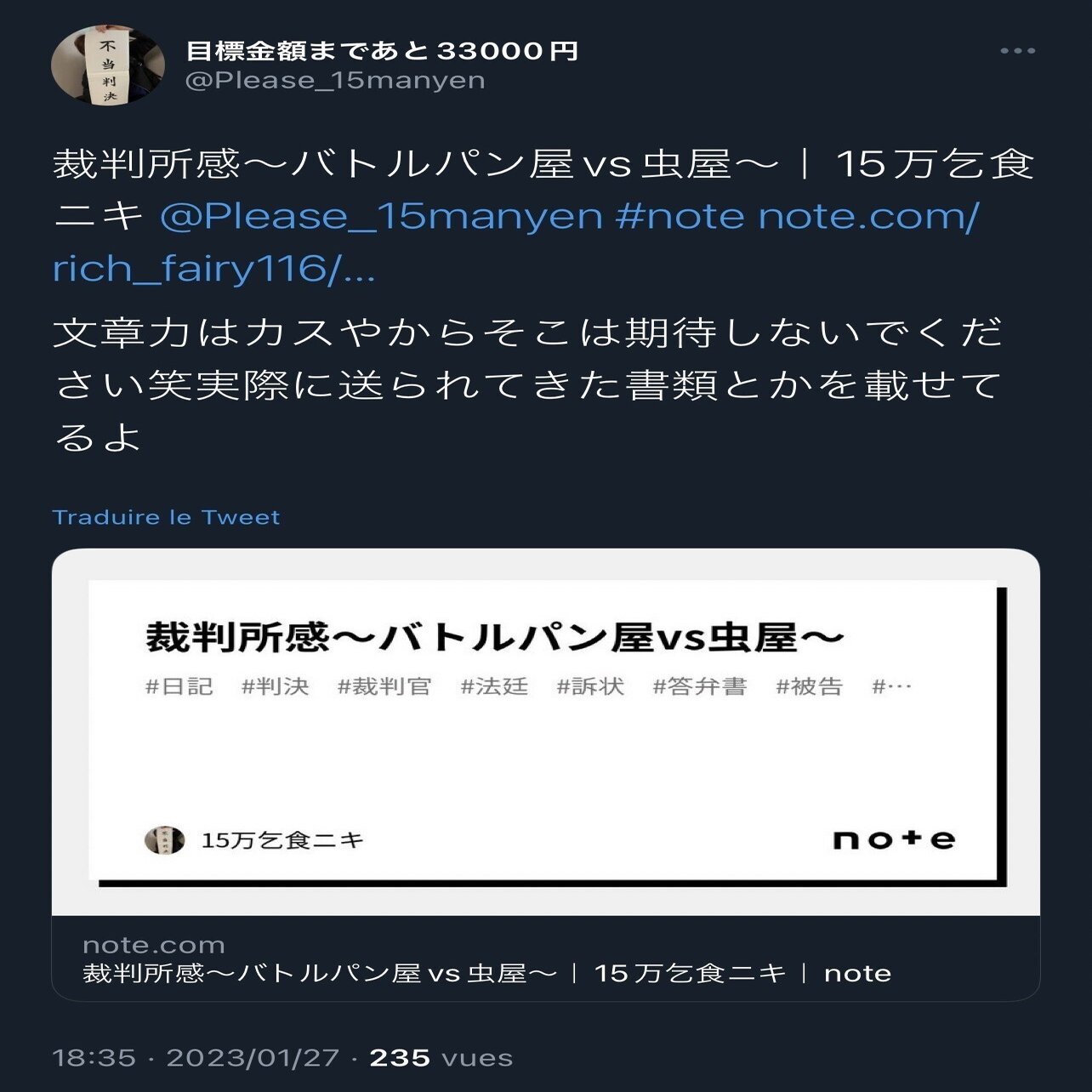Follow the note.com/rich_fairy116 link
Screen dimensions: 1092x1092
[x=515, y=242]
